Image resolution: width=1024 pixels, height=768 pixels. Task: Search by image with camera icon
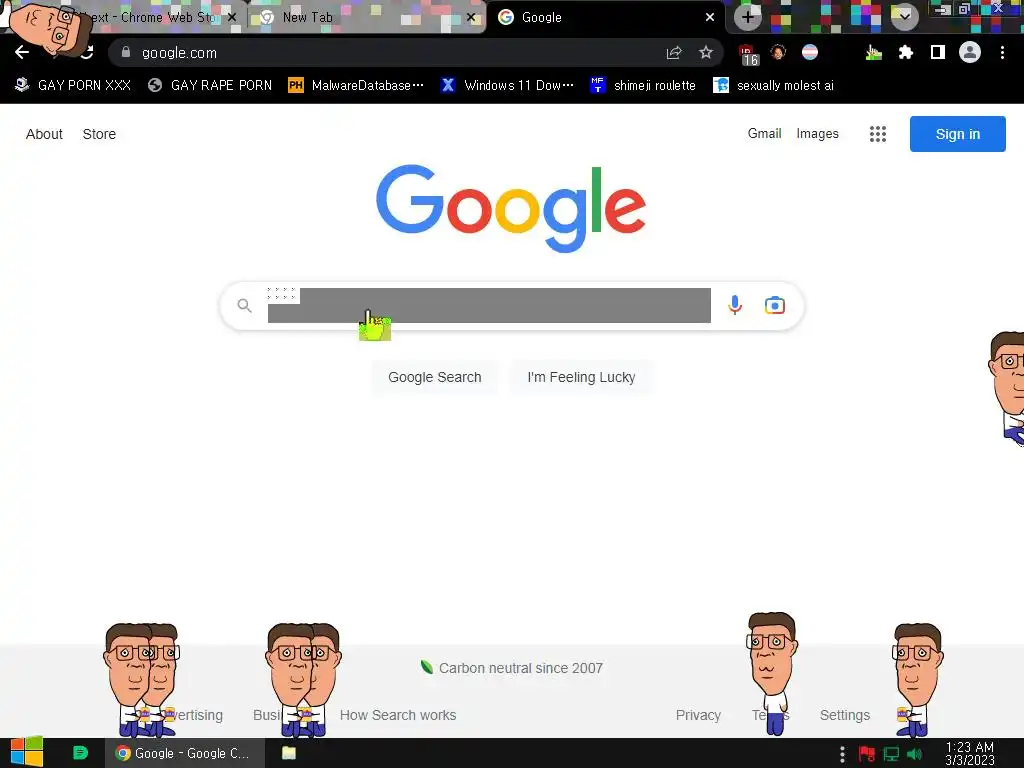click(x=775, y=305)
